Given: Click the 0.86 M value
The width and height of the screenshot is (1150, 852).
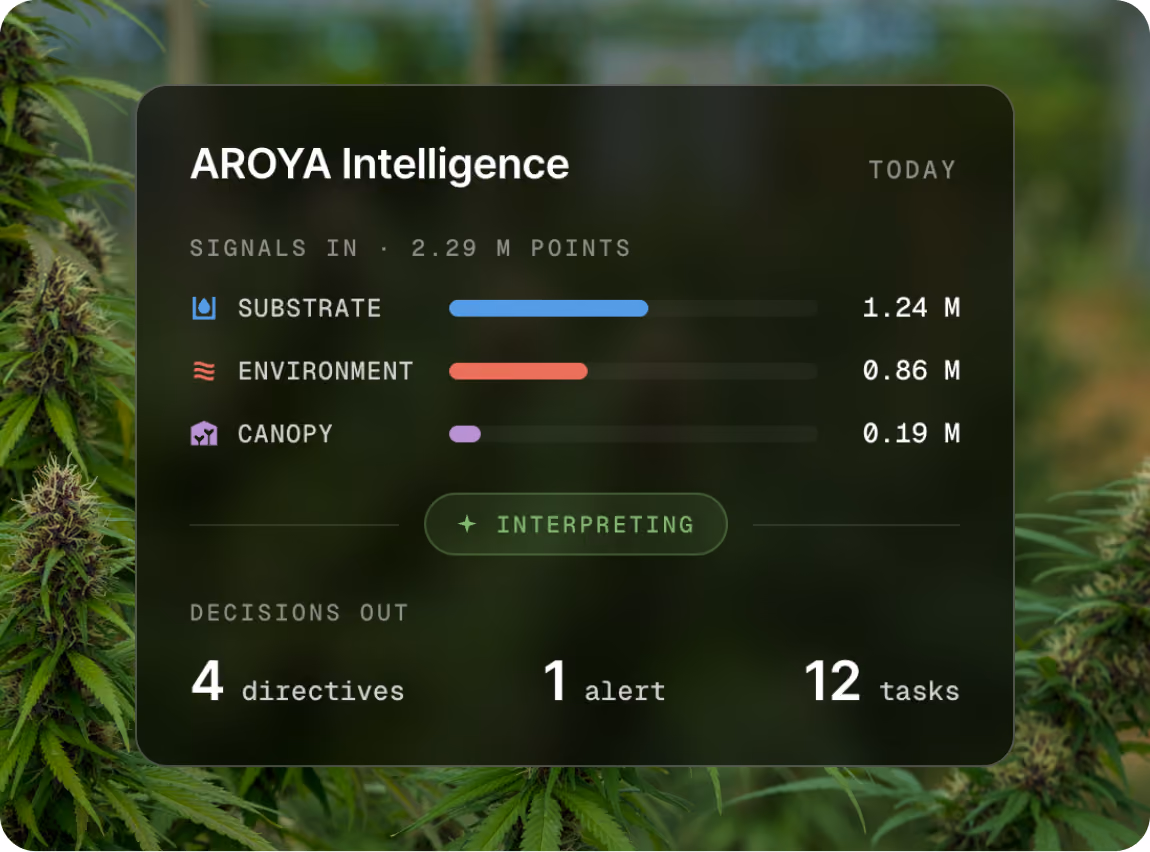Looking at the screenshot, I should (911, 371).
